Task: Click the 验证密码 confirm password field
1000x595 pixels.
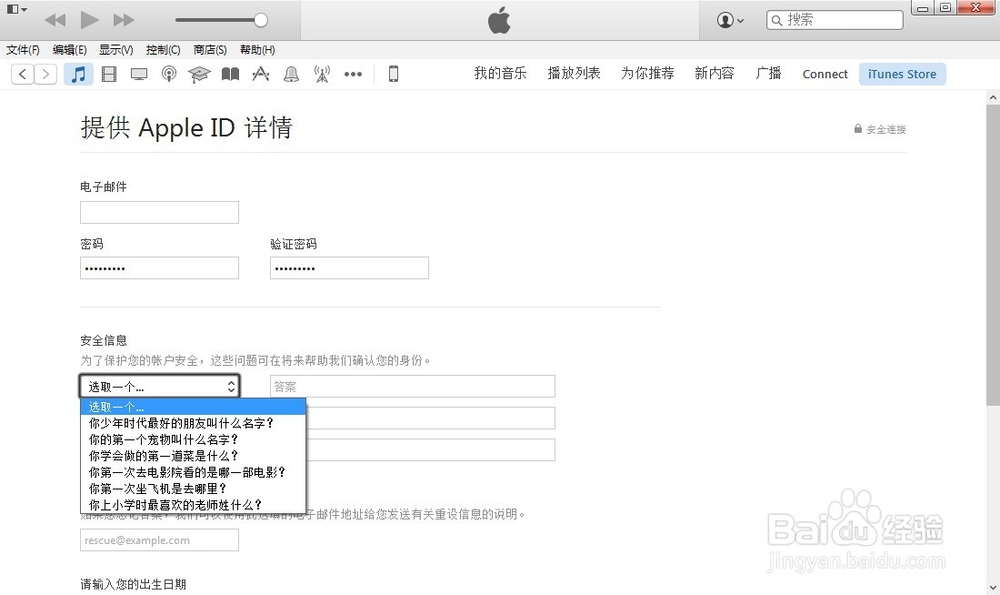Action: (x=349, y=268)
